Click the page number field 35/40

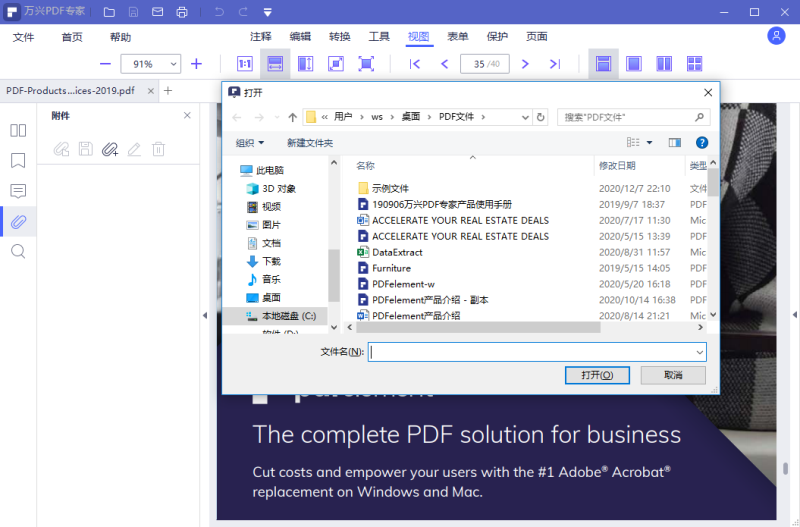point(485,64)
